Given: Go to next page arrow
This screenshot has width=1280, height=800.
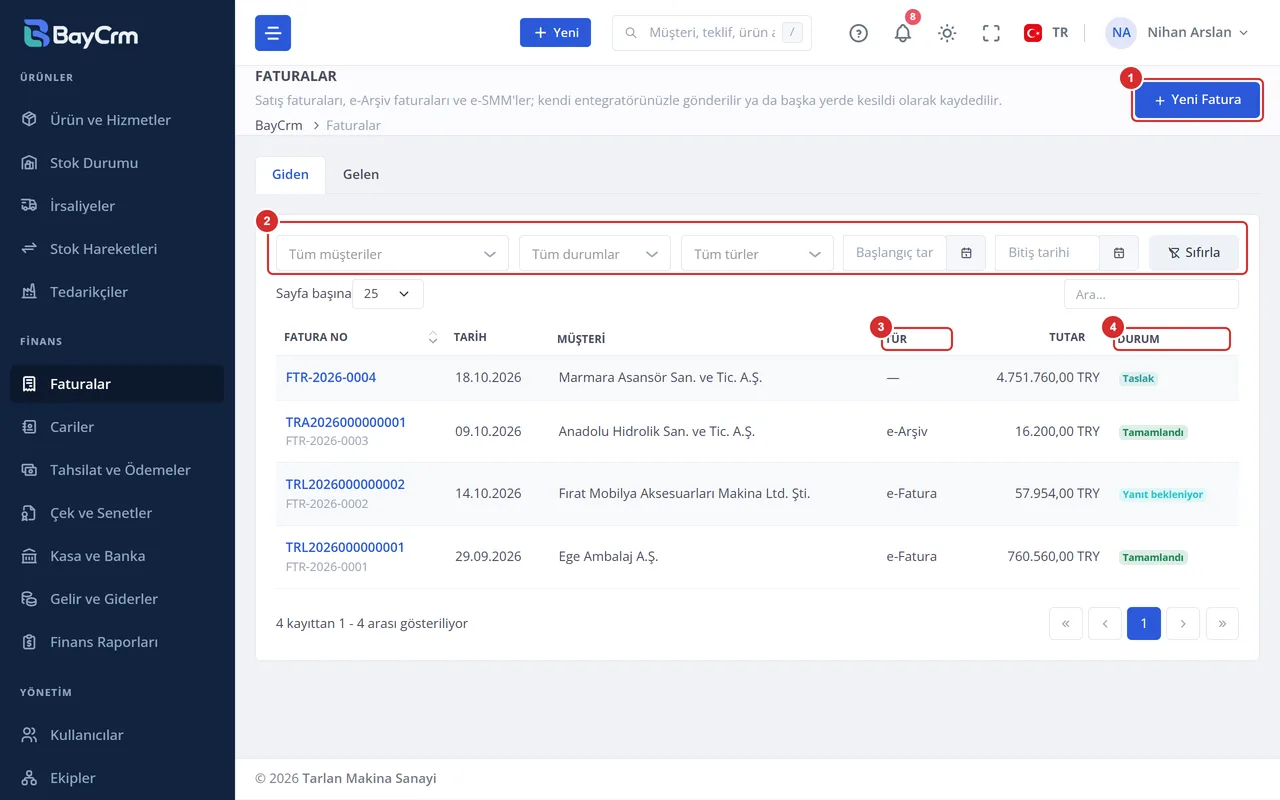Looking at the screenshot, I should pos(1183,623).
